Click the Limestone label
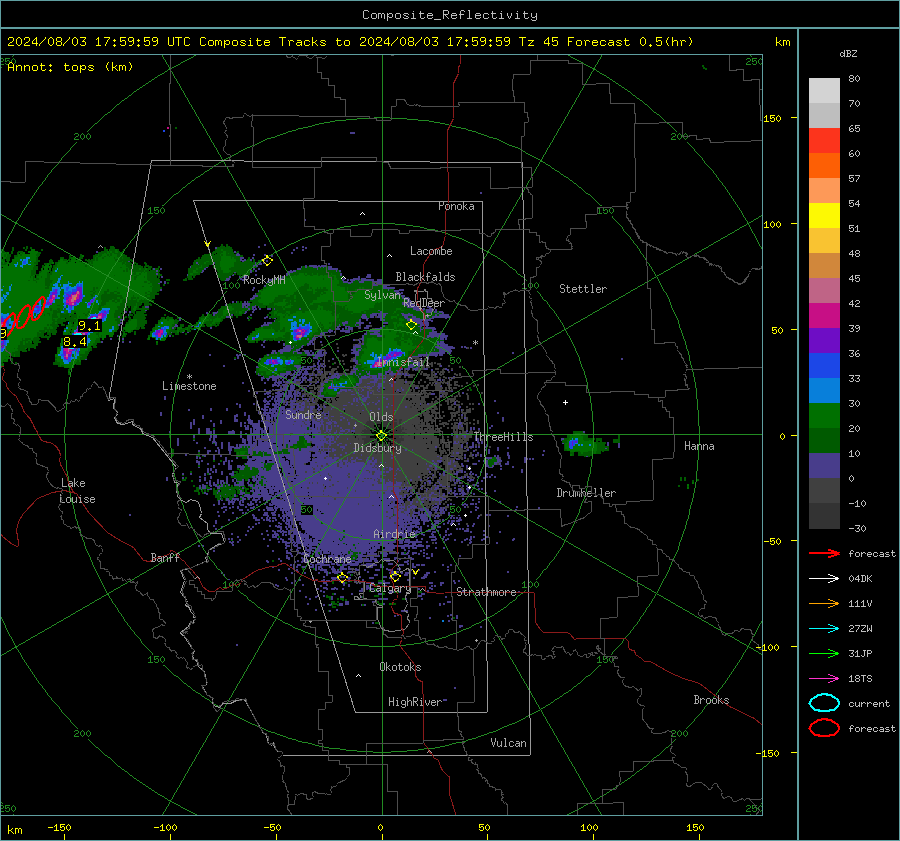Image resolution: width=900 pixels, height=841 pixels. 189,386
